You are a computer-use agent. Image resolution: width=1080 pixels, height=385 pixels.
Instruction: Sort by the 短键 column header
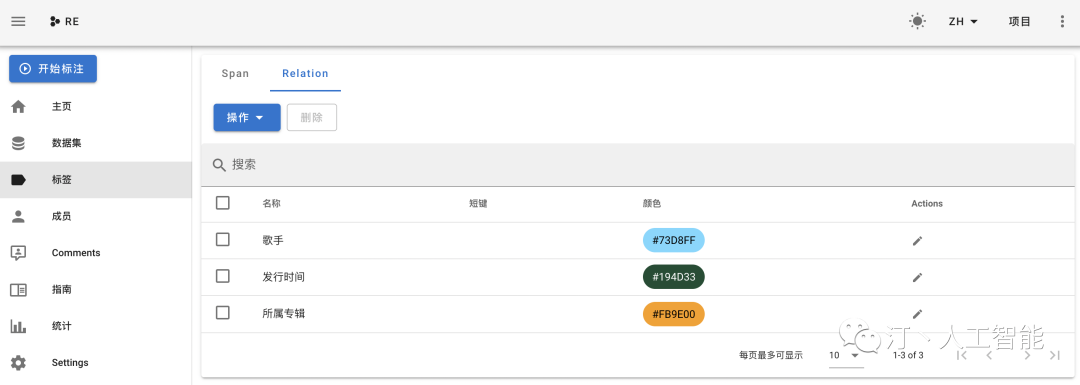click(x=478, y=203)
